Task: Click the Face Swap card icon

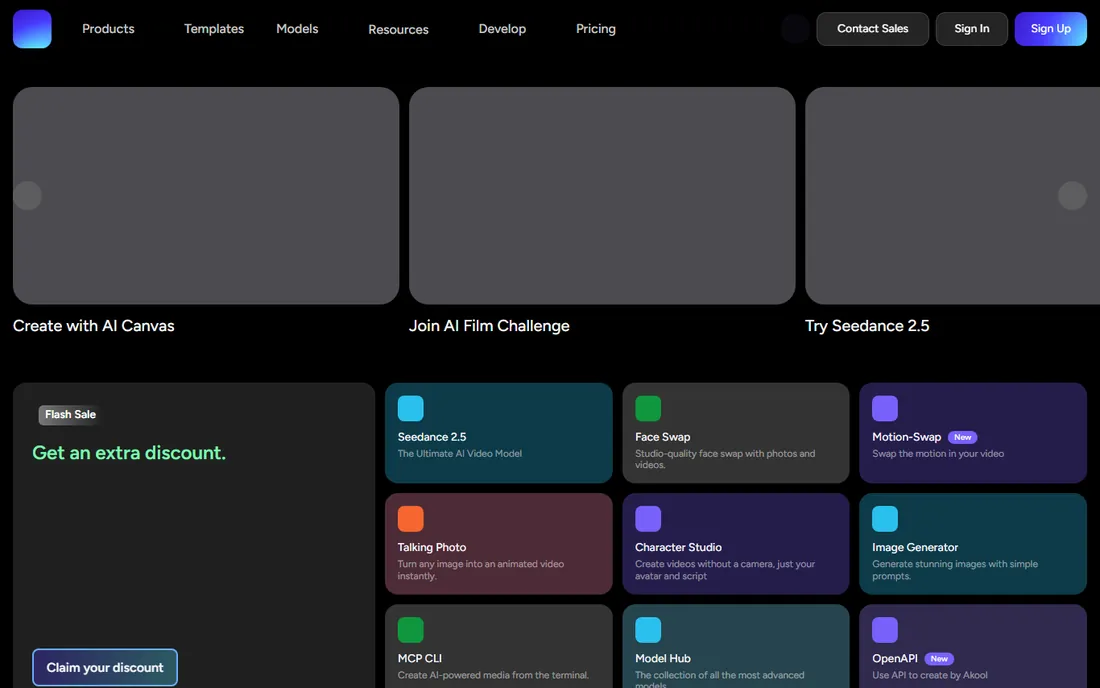Action: (x=648, y=408)
